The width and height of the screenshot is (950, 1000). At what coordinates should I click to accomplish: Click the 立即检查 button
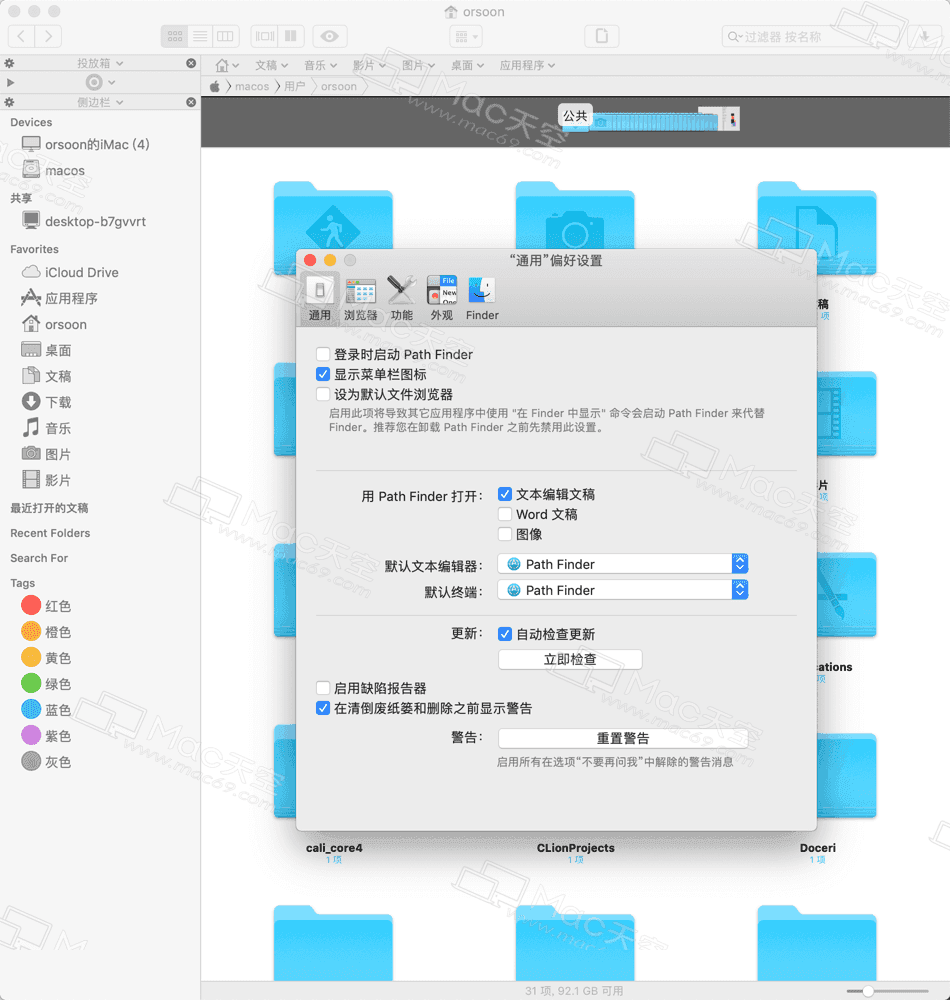[570, 659]
